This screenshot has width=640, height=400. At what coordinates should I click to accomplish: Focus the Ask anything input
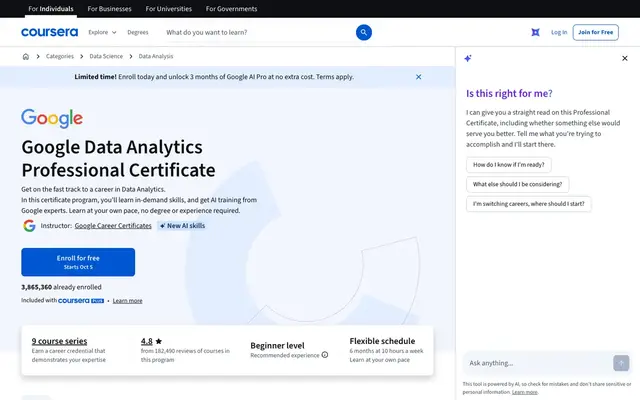[537, 363]
